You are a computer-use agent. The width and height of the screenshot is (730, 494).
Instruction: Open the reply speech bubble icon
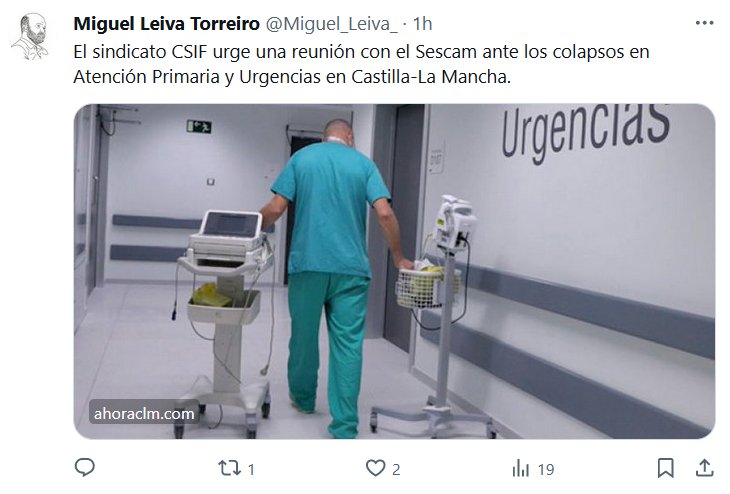(x=85, y=467)
